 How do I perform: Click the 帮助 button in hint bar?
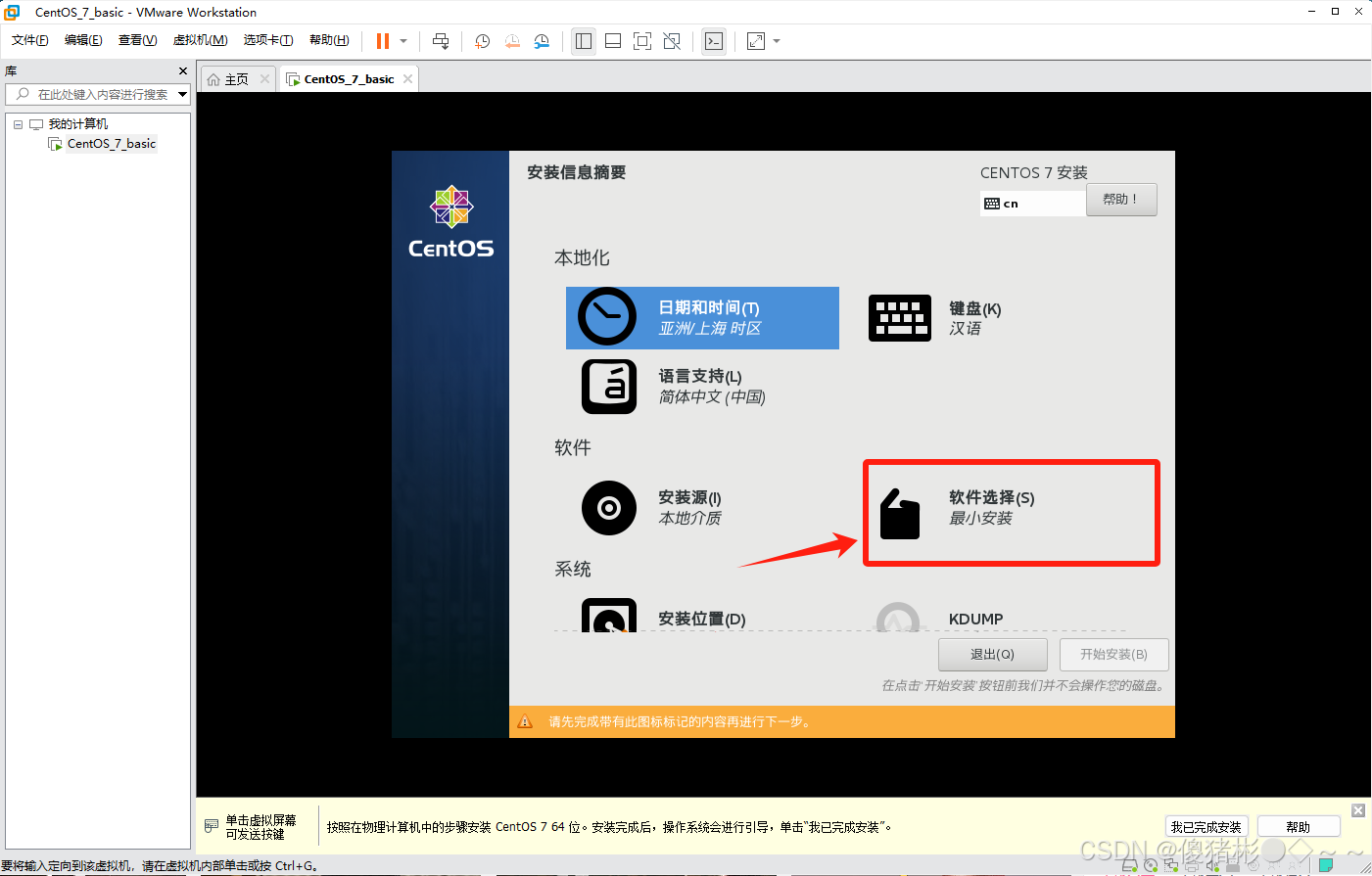click(1298, 827)
